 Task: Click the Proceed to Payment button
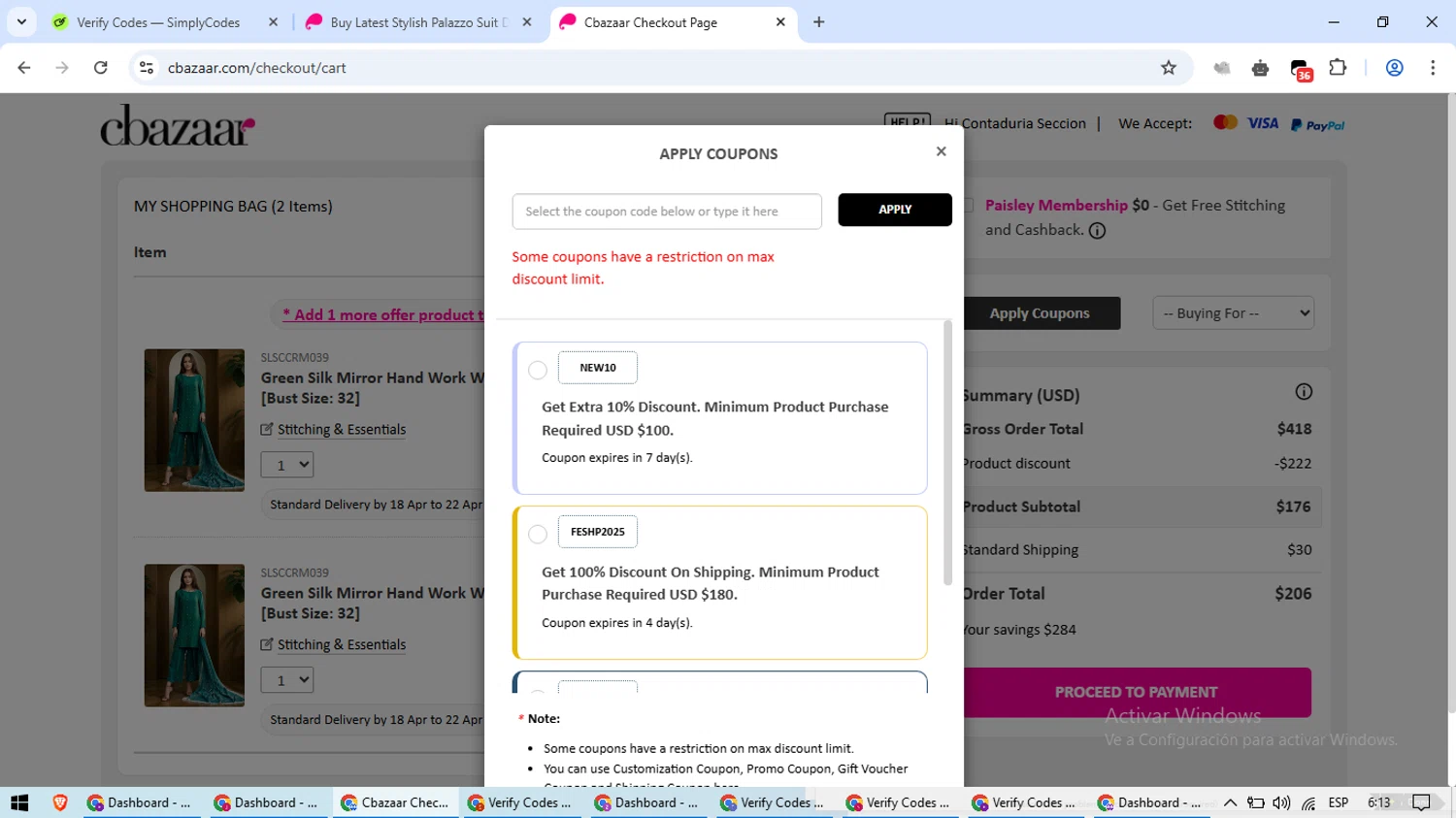(x=1136, y=693)
